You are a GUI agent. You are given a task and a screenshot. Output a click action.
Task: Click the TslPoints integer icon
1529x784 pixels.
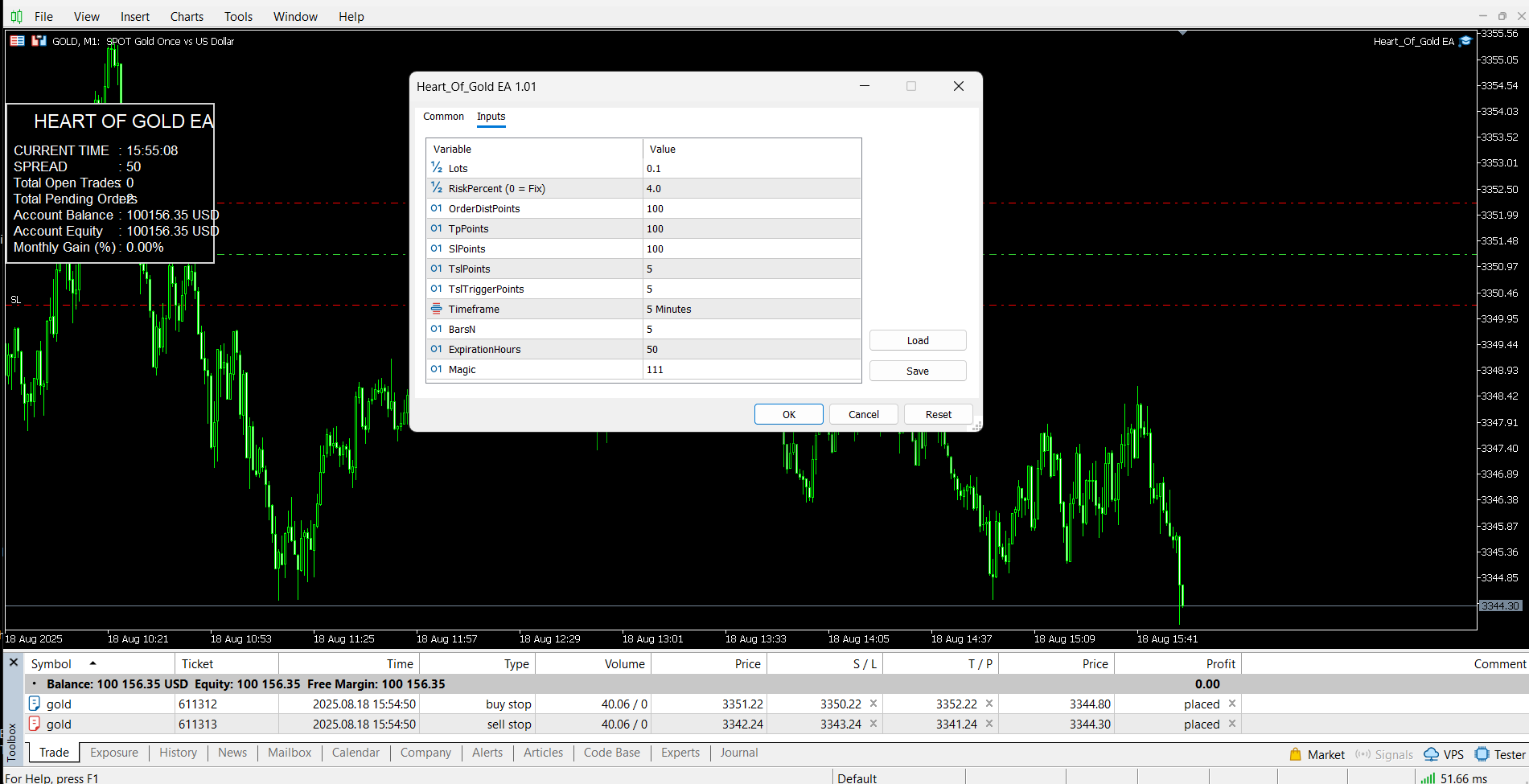pos(436,269)
